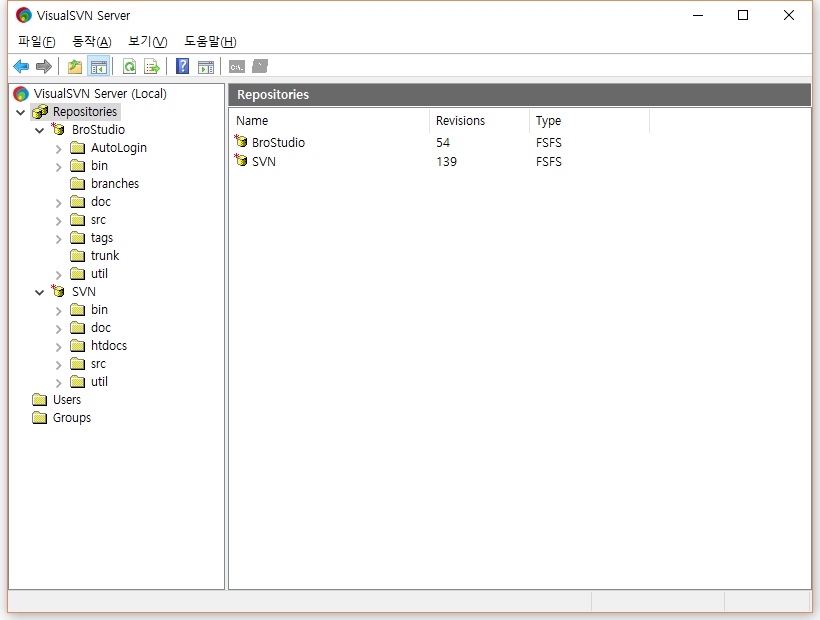Click the Export list toolbar icon
The height and width of the screenshot is (620, 820).
click(x=152, y=66)
